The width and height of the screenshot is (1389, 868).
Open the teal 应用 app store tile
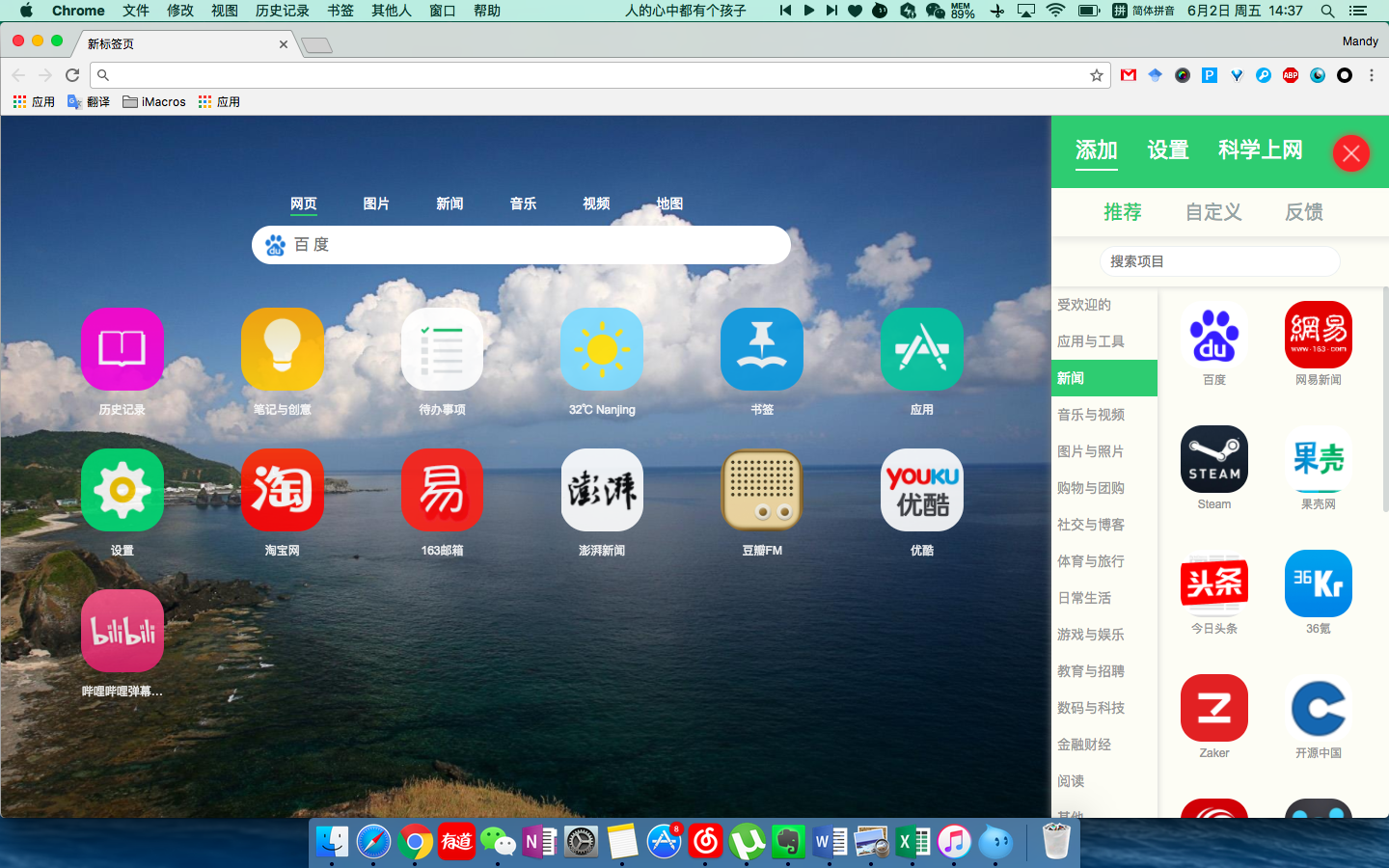[x=922, y=349]
